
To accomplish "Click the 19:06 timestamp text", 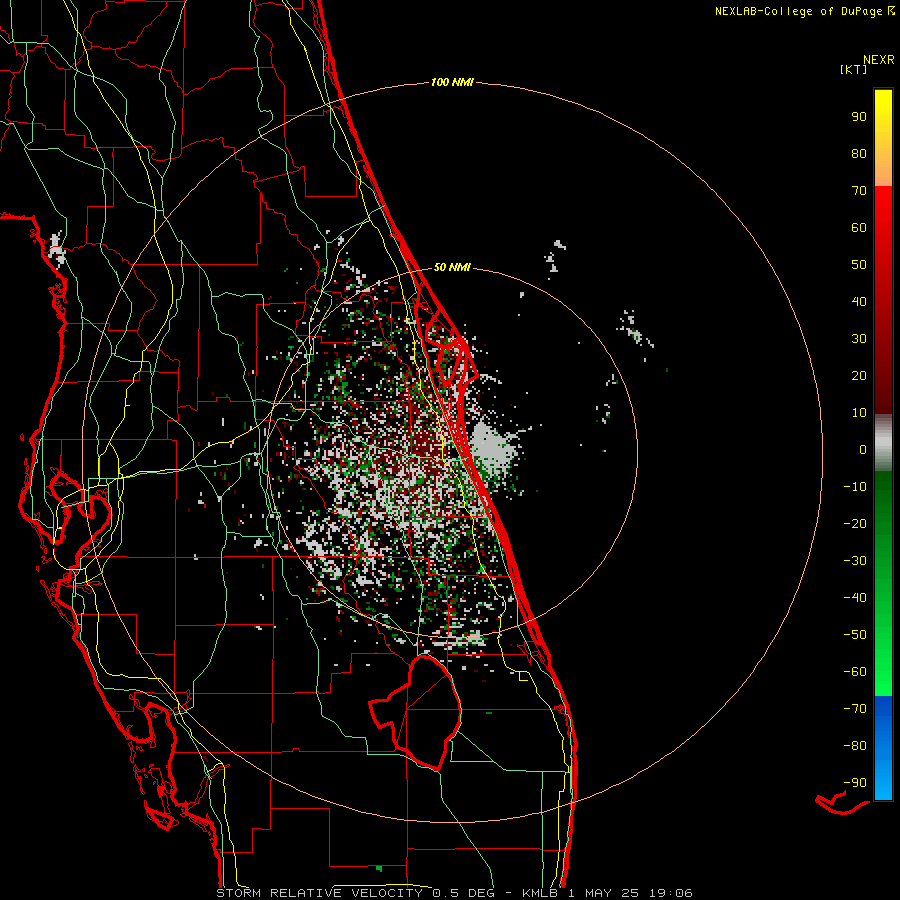I will [x=671, y=893].
